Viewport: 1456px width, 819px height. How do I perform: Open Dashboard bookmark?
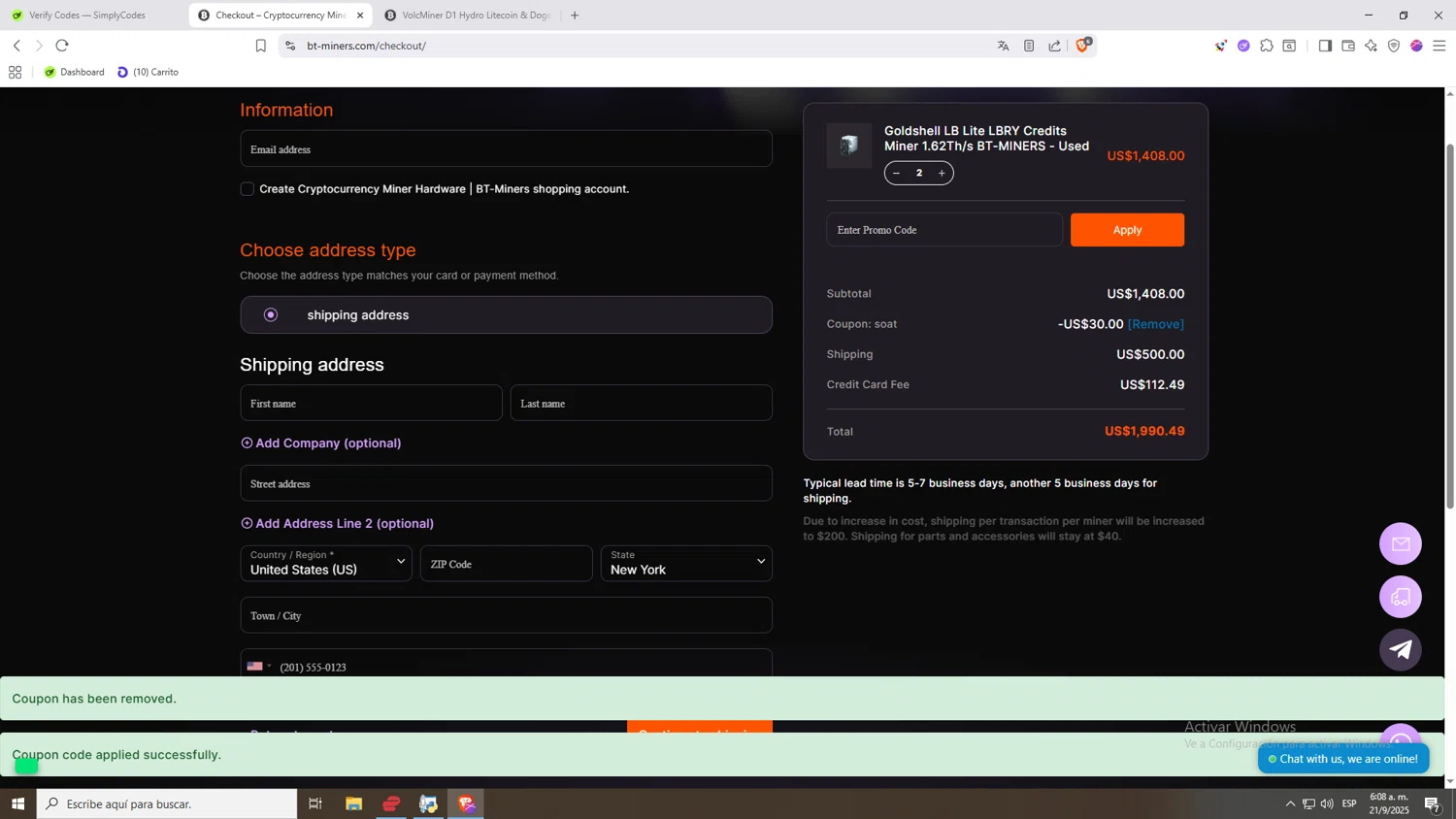75,72
